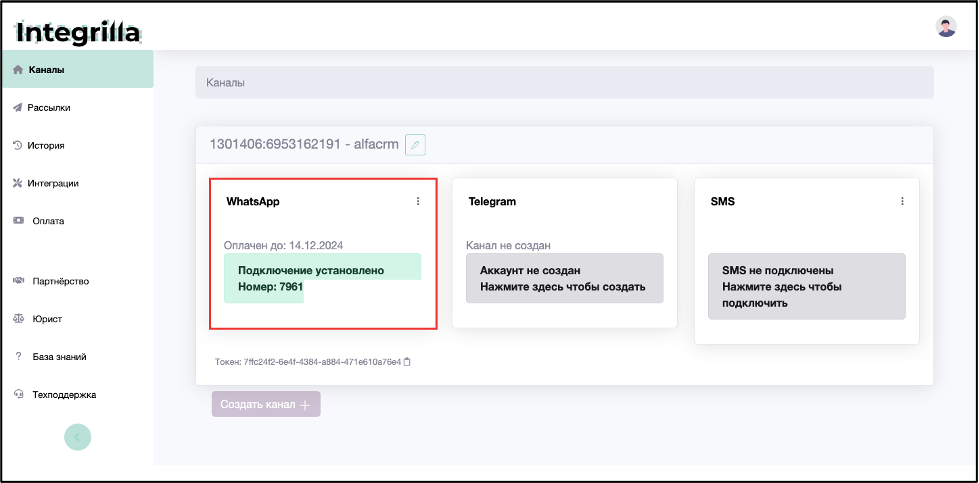Collapse the sidebar with the round chevron button
979x483 pixels.
[77, 437]
